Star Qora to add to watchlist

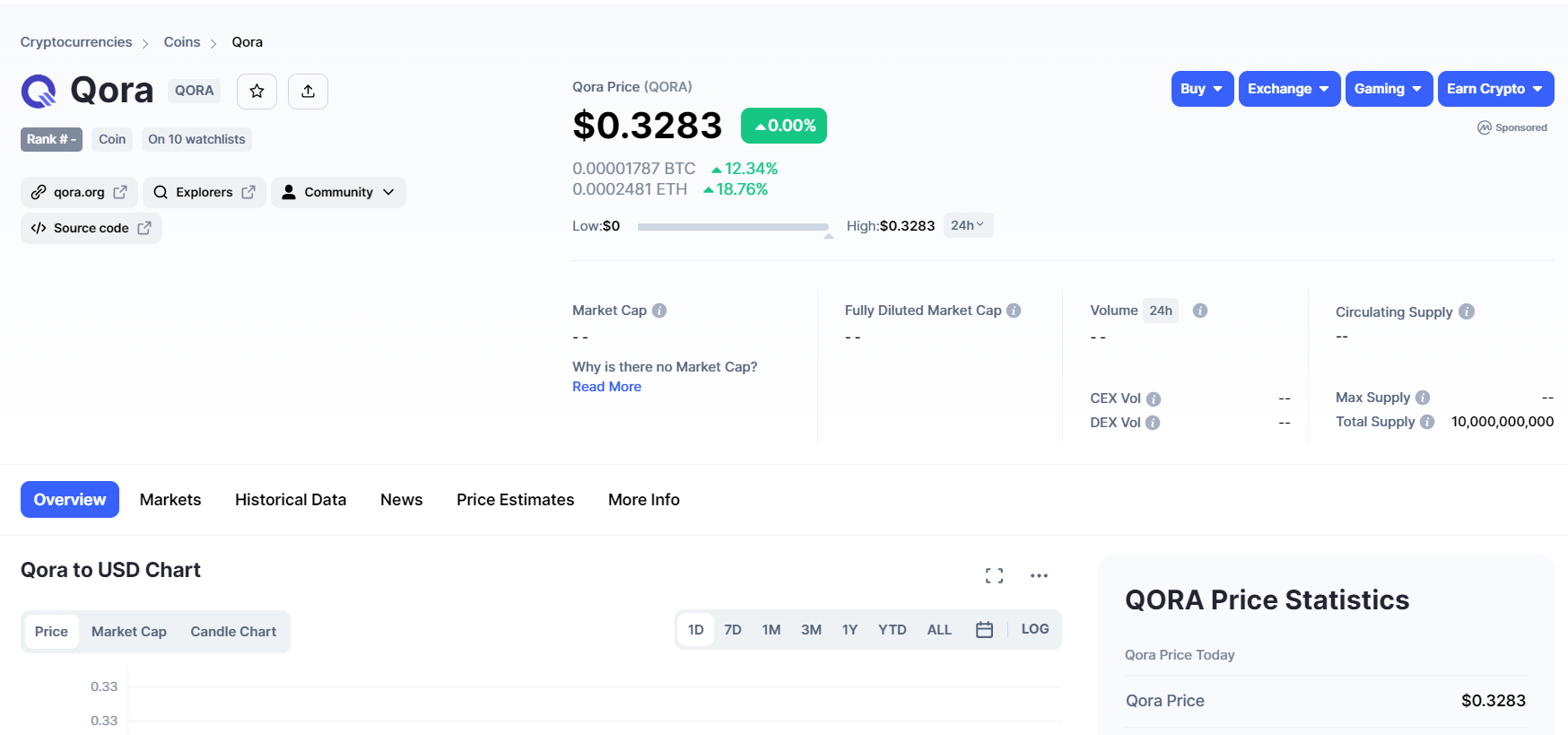(257, 91)
